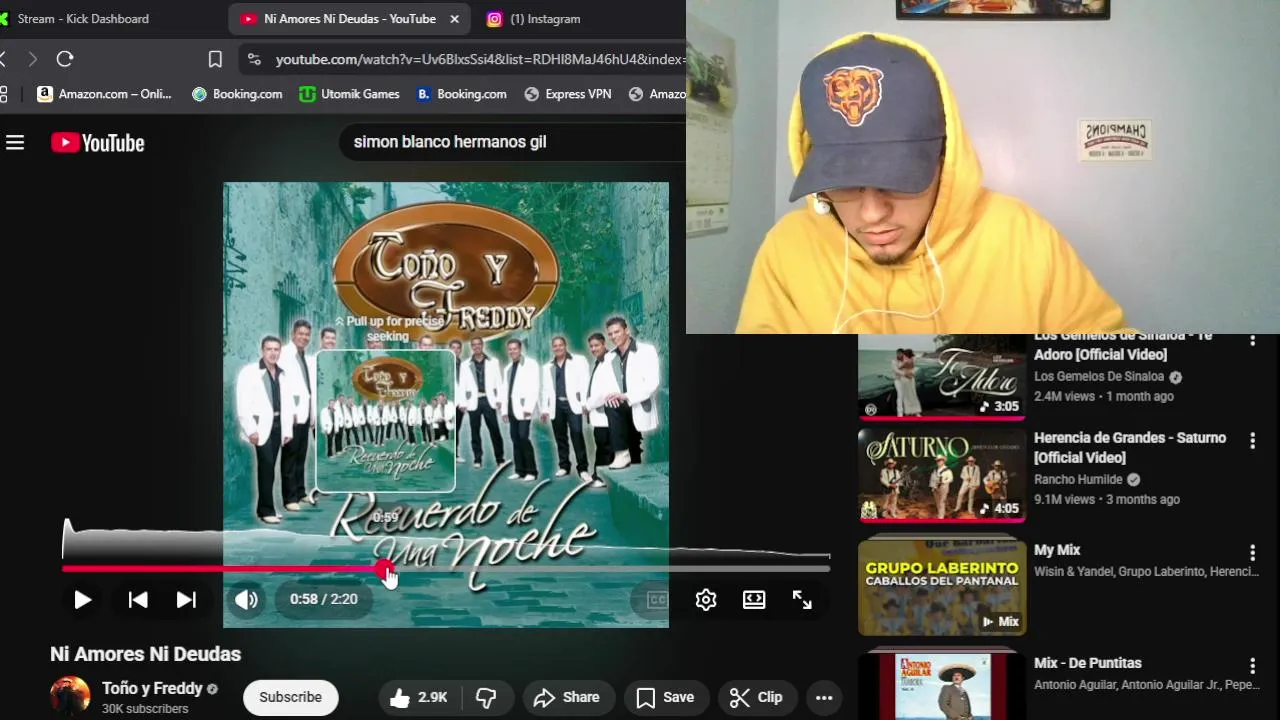Open Toño y Freddy channel name link
This screenshot has width=1280, height=720.
point(152,688)
